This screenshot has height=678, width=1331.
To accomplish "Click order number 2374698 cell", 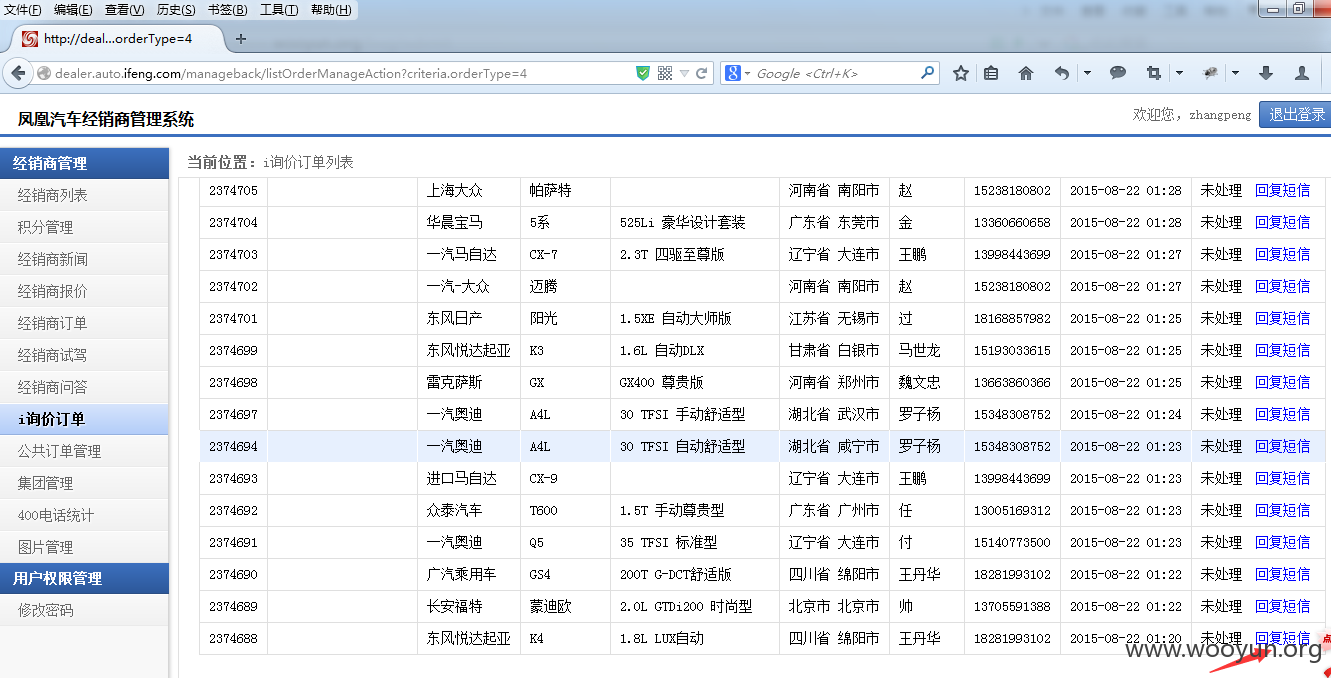I will pyautogui.click(x=233, y=382).
